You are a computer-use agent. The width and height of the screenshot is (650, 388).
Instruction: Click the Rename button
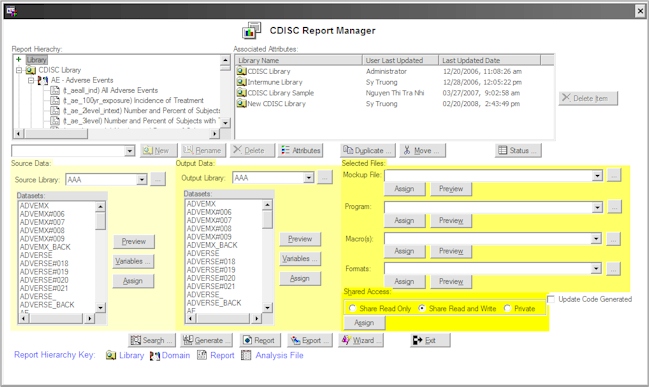[x=204, y=150]
